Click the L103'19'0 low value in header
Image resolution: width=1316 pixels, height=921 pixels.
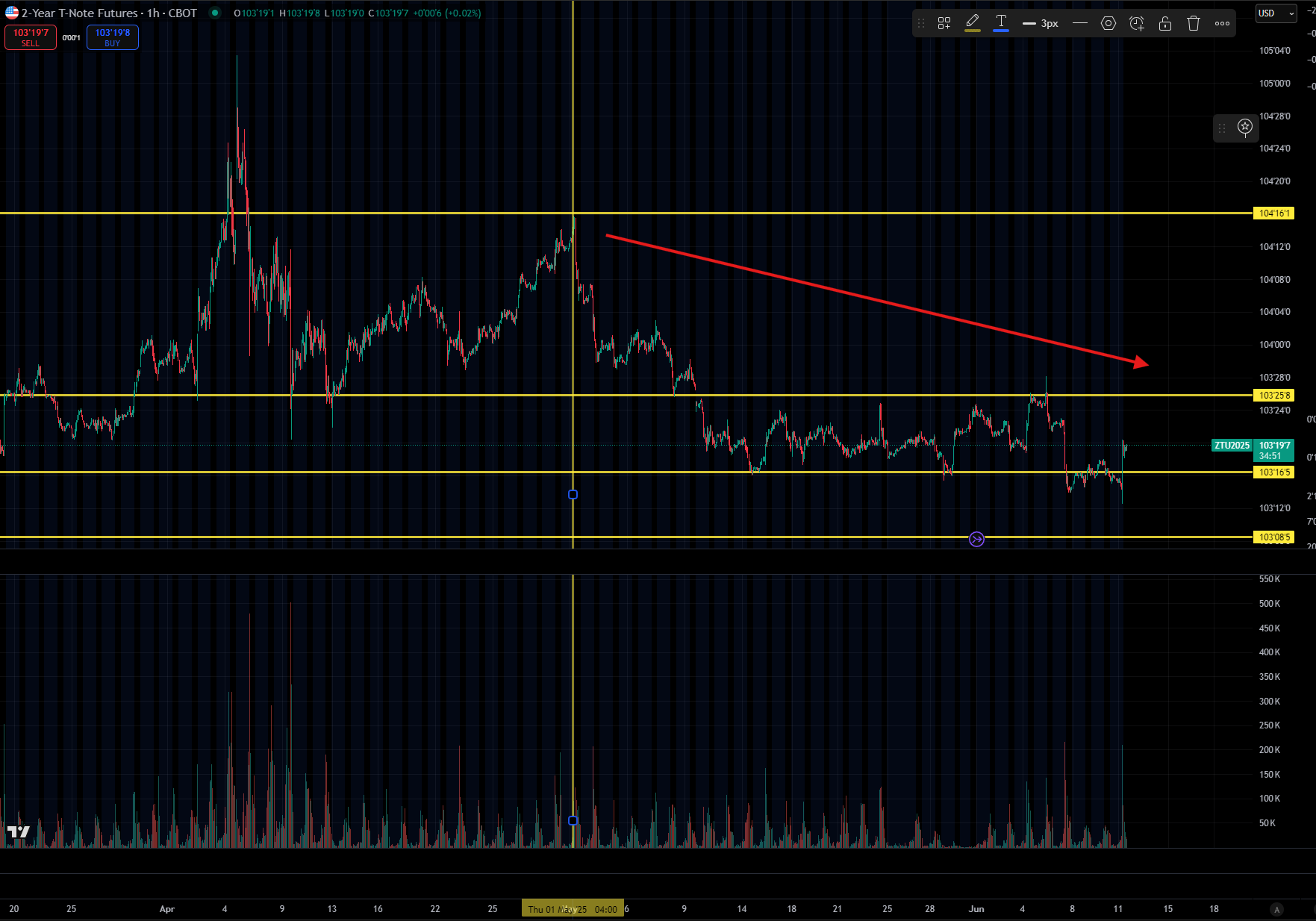[344, 13]
